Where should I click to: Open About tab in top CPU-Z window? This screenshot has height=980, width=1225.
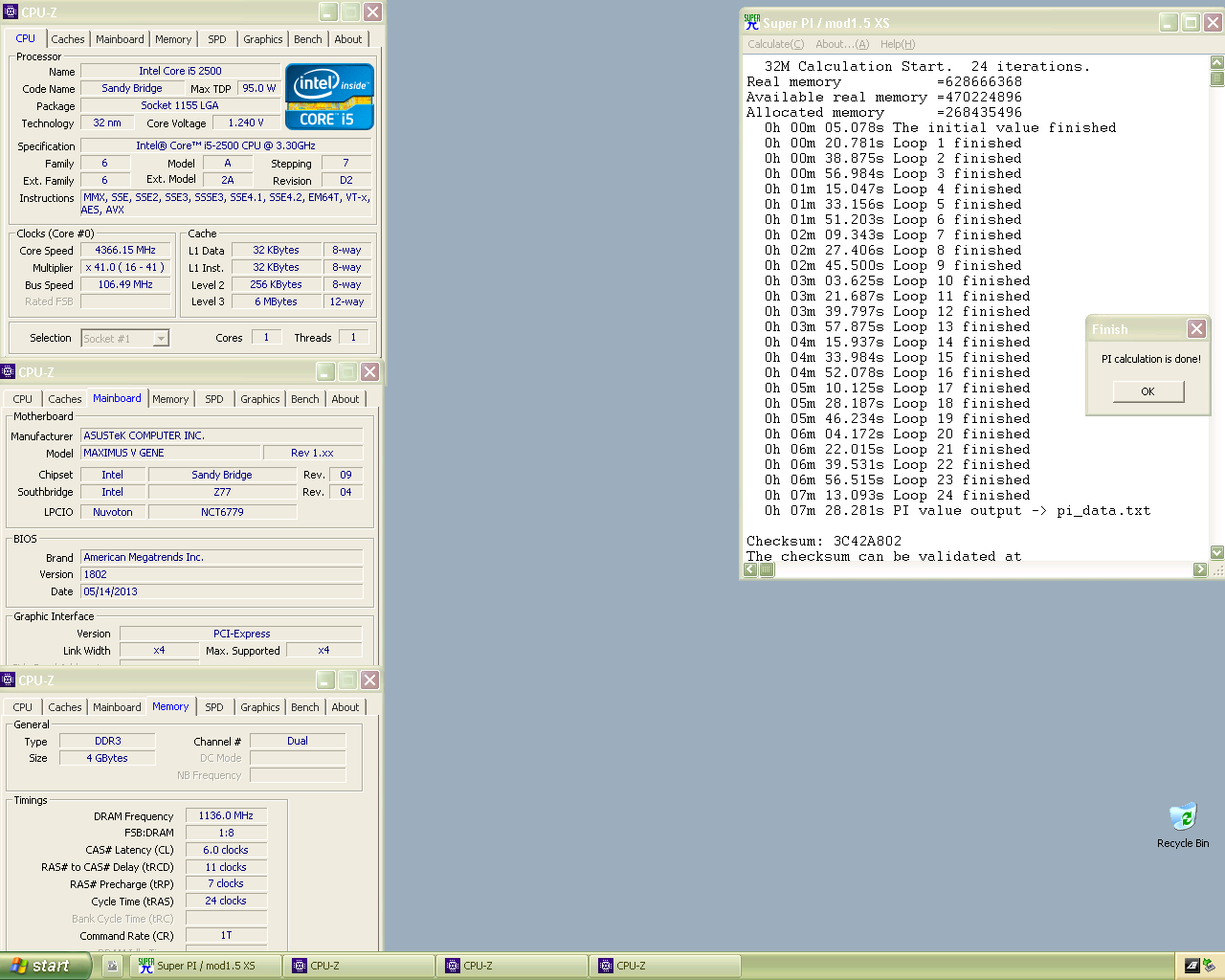pyautogui.click(x=348, y=39)
